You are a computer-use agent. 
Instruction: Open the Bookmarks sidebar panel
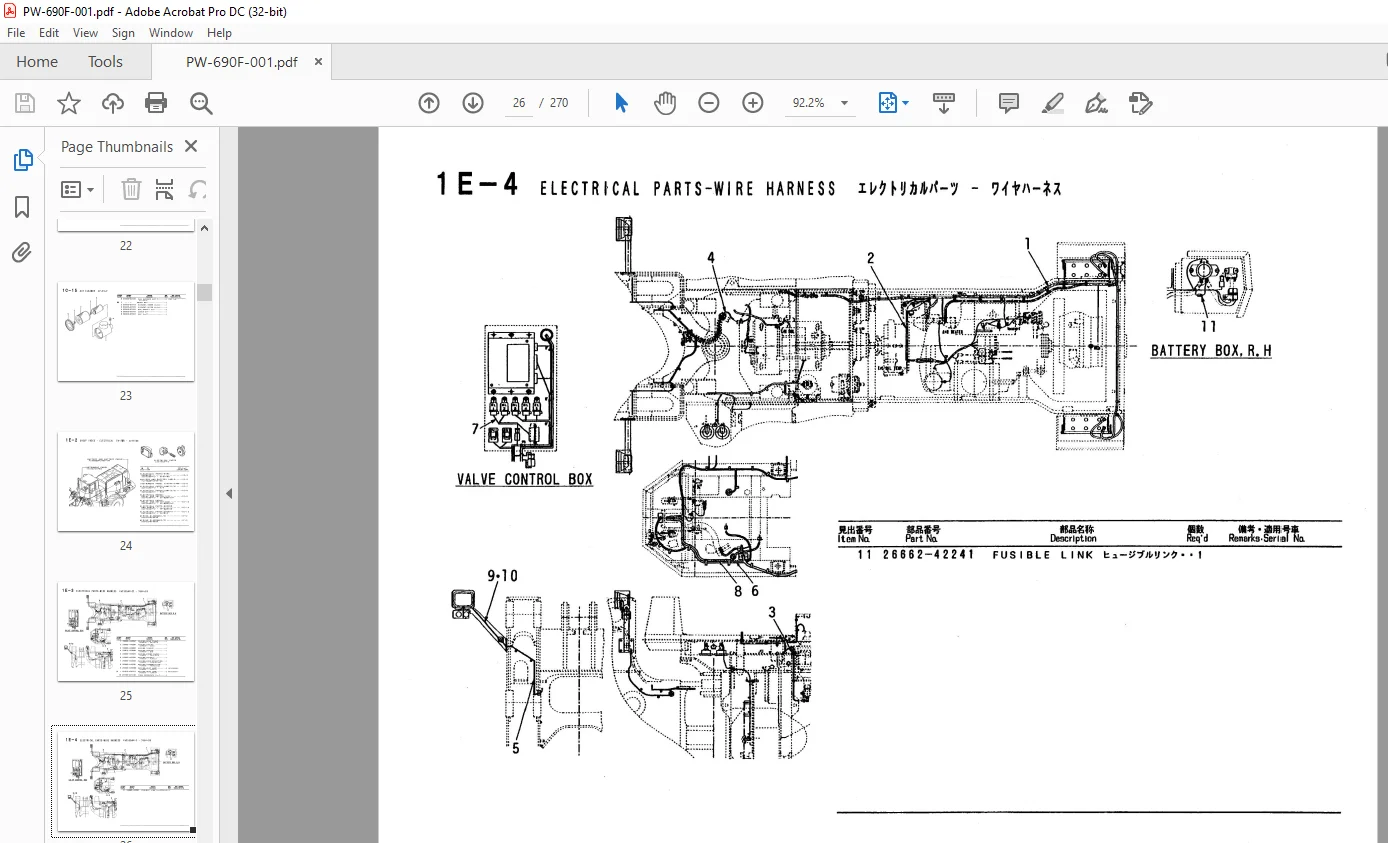(22, 207)
